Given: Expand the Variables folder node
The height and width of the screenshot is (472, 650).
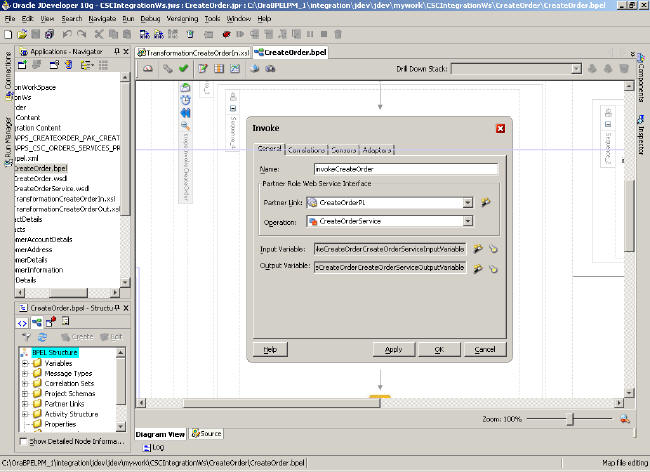Looking at the screenshot, I should click(x=25, y=363).
